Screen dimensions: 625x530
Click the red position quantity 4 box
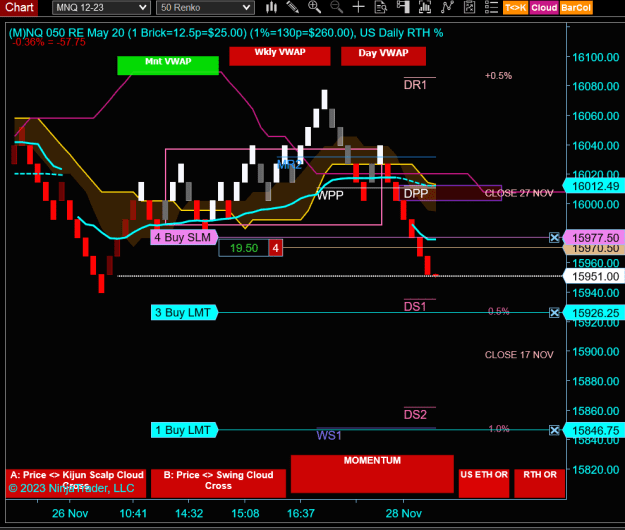pyautogui.click(x=275, y=248)
